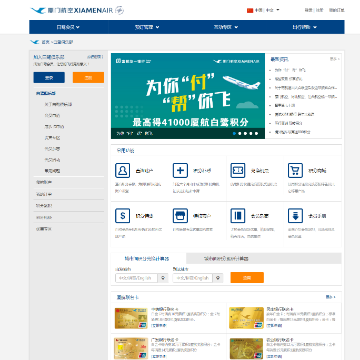Open the 41000 points promotional banner
The width and height of the screenshot is (360, 360).
pos(188,96)
